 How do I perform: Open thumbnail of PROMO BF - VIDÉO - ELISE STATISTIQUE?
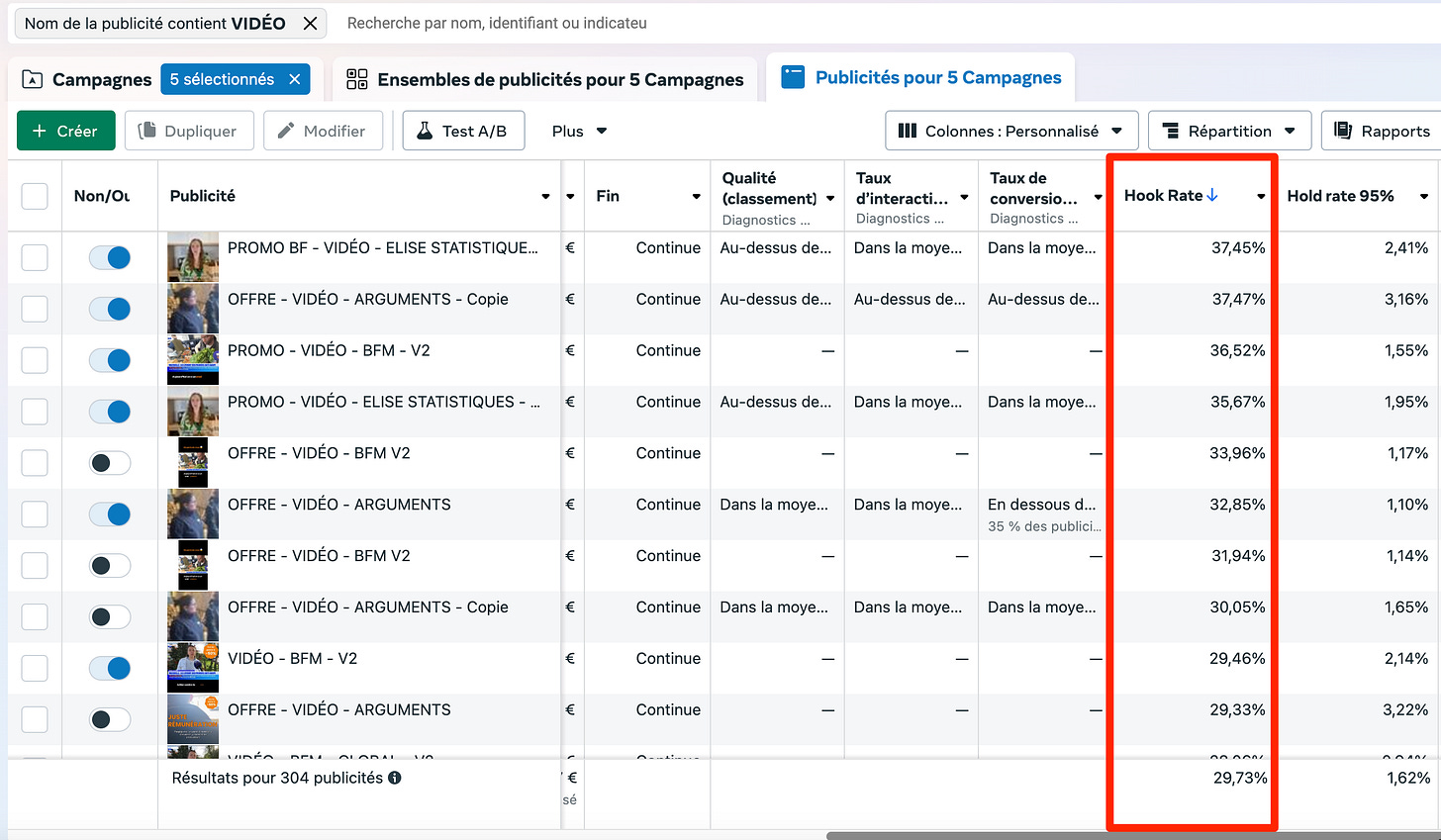pyautogui.click(x=193, y=257)
